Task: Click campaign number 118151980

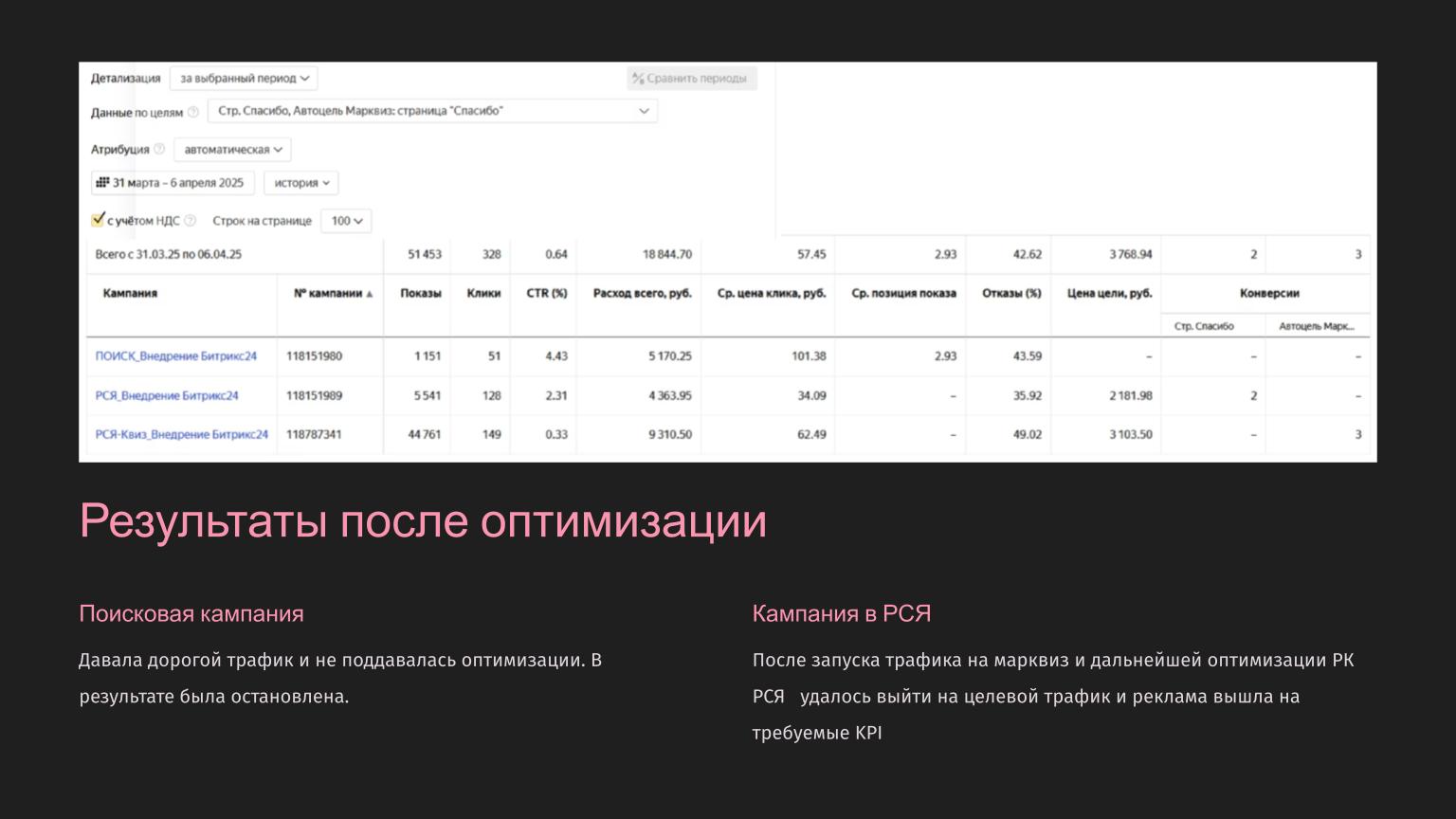Action: tap(315, 356)
